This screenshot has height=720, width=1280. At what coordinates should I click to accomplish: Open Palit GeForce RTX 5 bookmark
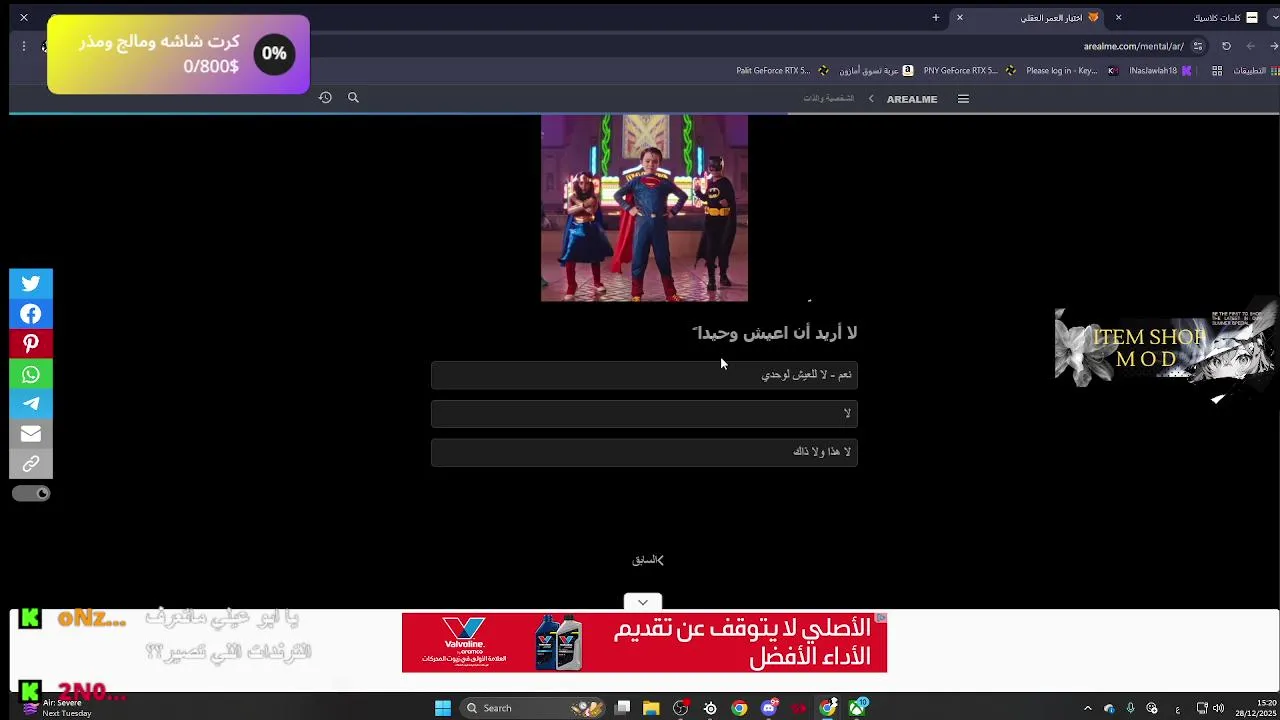tap(783, 71)
